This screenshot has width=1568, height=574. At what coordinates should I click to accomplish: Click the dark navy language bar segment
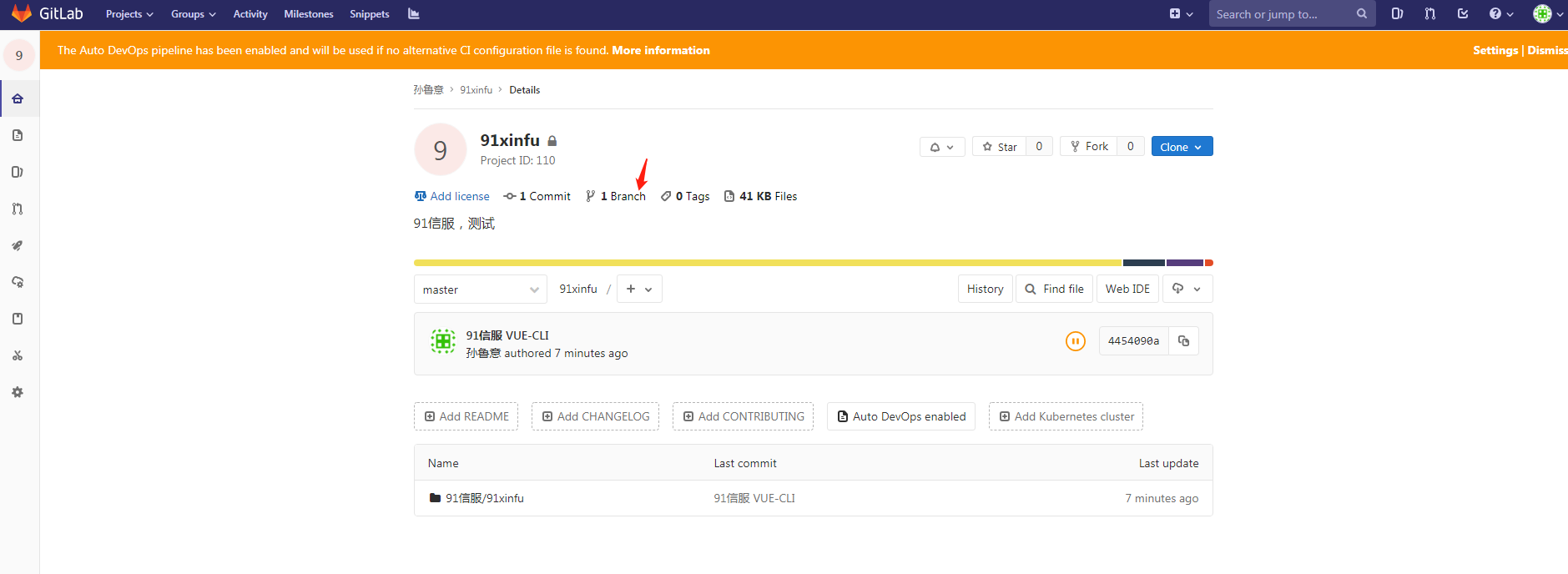pyautogui.click(x=1143, y=263)
